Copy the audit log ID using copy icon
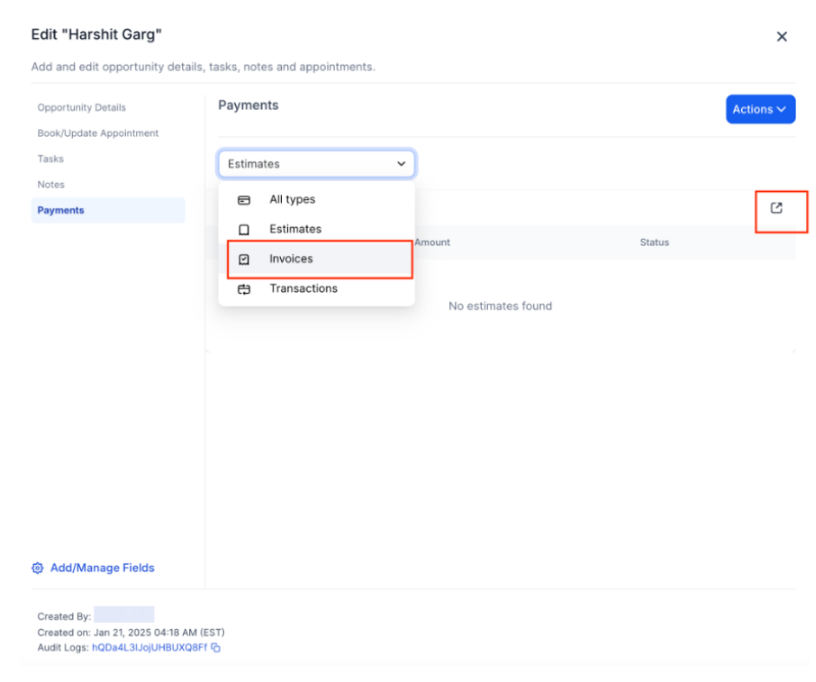This screenshot has height=682, width=816. (x=216, y=648)
